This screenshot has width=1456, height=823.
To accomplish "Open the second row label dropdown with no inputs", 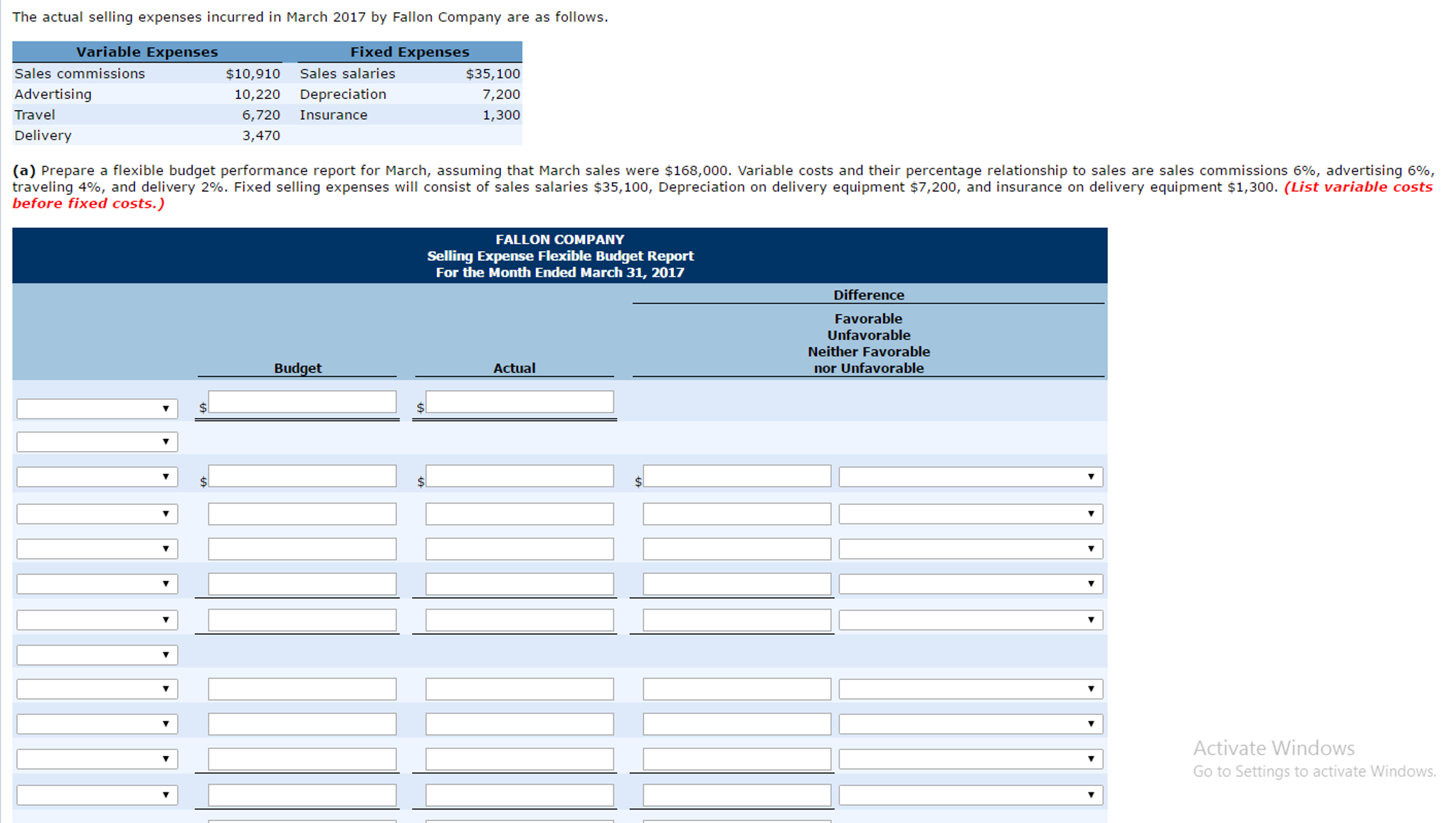I will point(97,442).
